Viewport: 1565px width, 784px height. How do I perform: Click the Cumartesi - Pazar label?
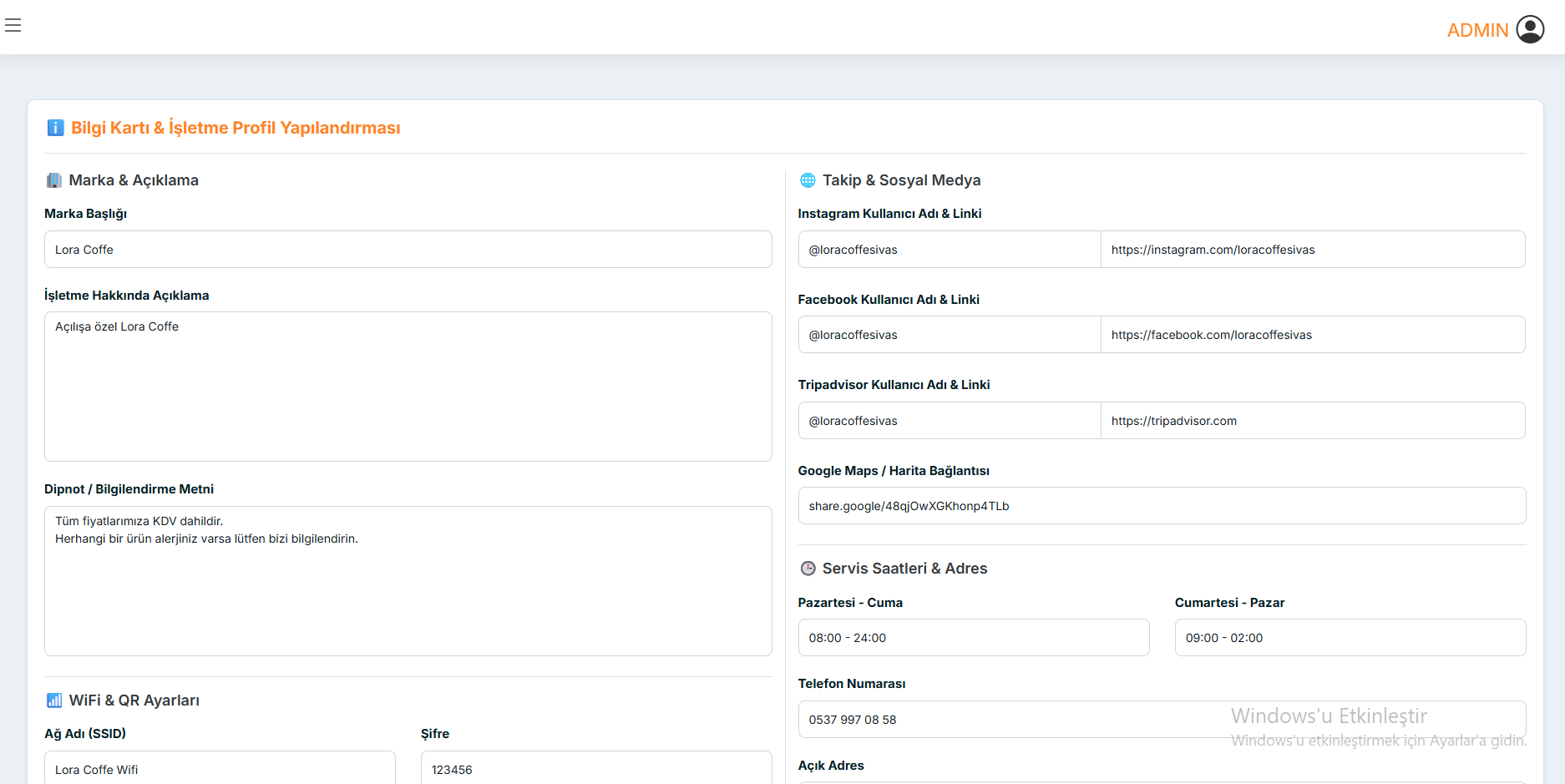click(1229, 603)
